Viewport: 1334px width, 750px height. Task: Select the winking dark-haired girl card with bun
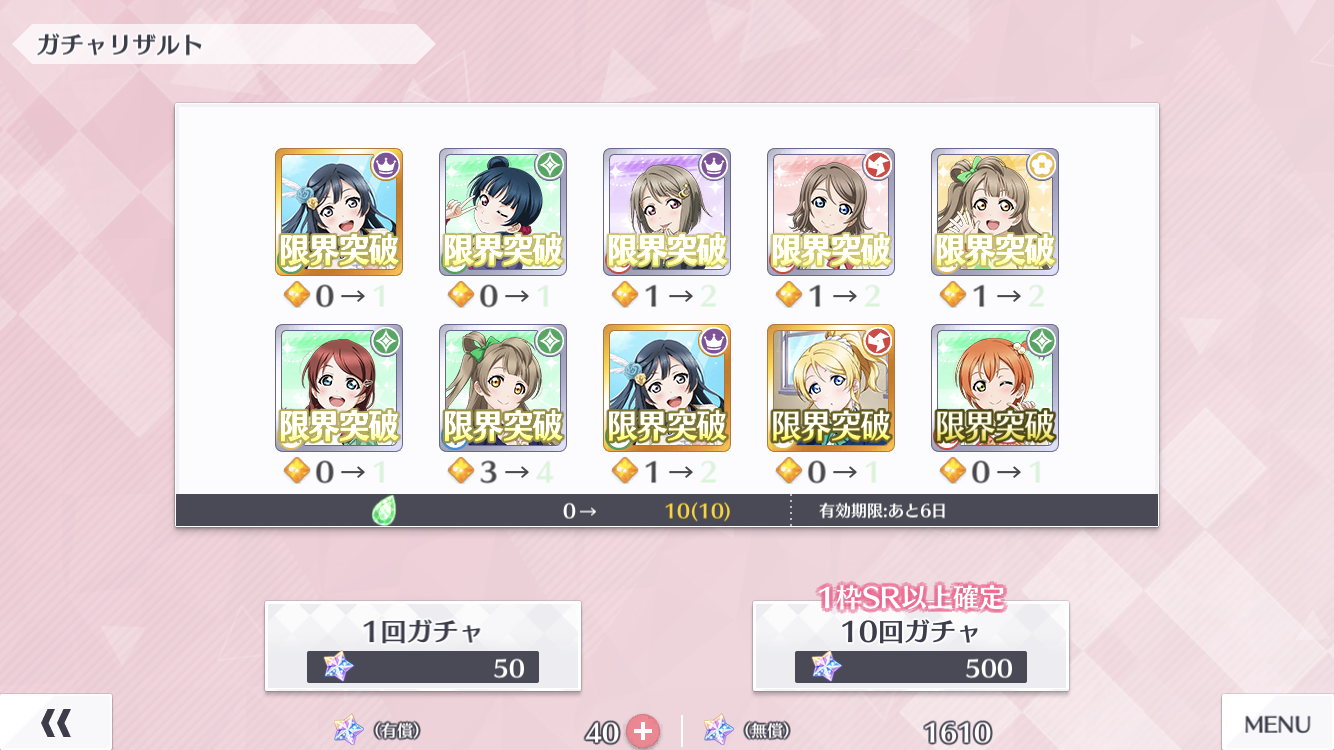pos(503,212)
